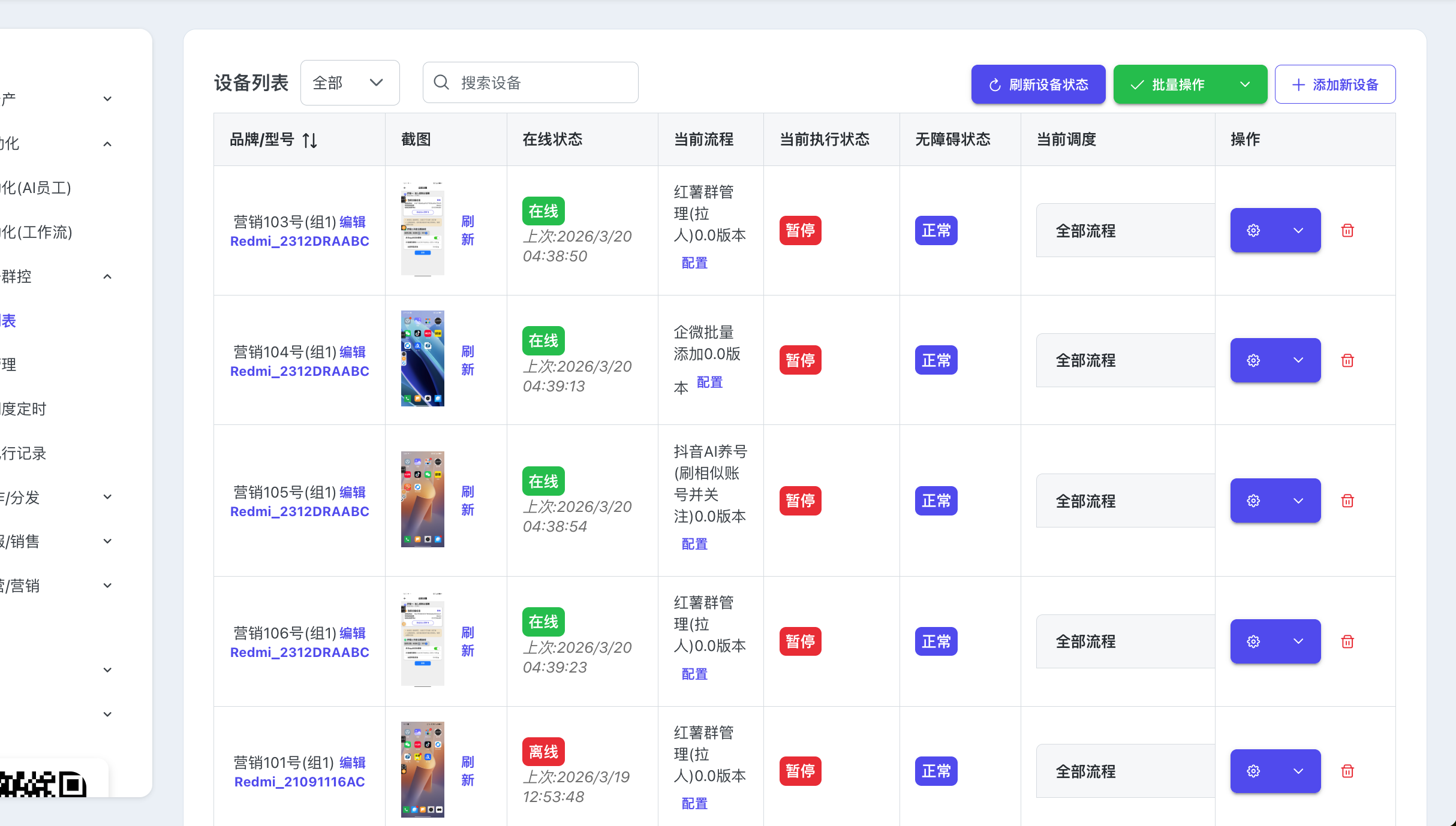Open gear settings for 营销106号 device
Viewport: 1456px width, 826px height.
1253,642
